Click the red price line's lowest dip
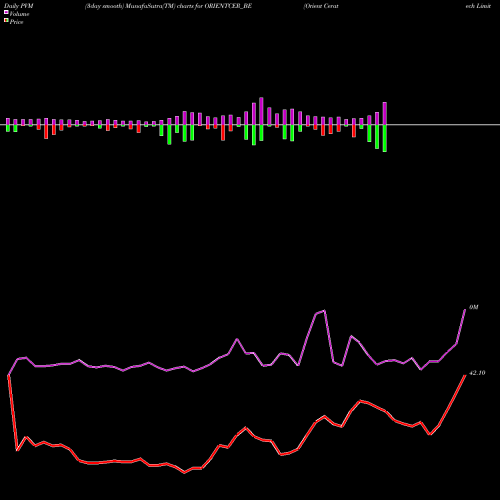This screenshot has width=500, height=500. [x=185, y=472]
